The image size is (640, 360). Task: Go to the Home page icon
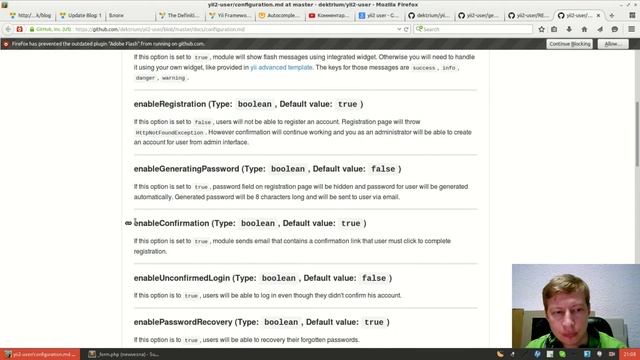tap(584, 29)
